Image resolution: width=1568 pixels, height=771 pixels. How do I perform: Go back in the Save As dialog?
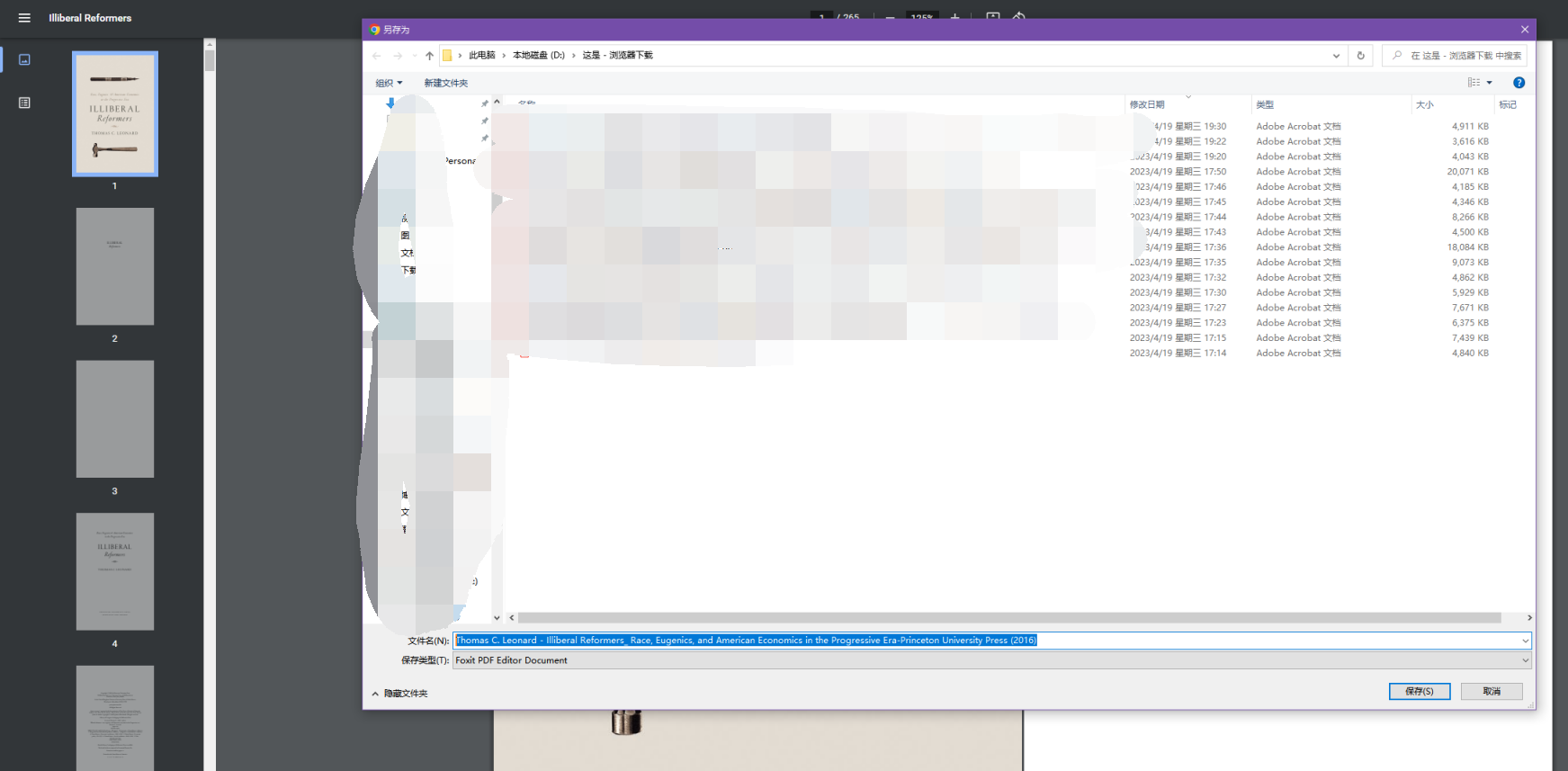[377, 56]
